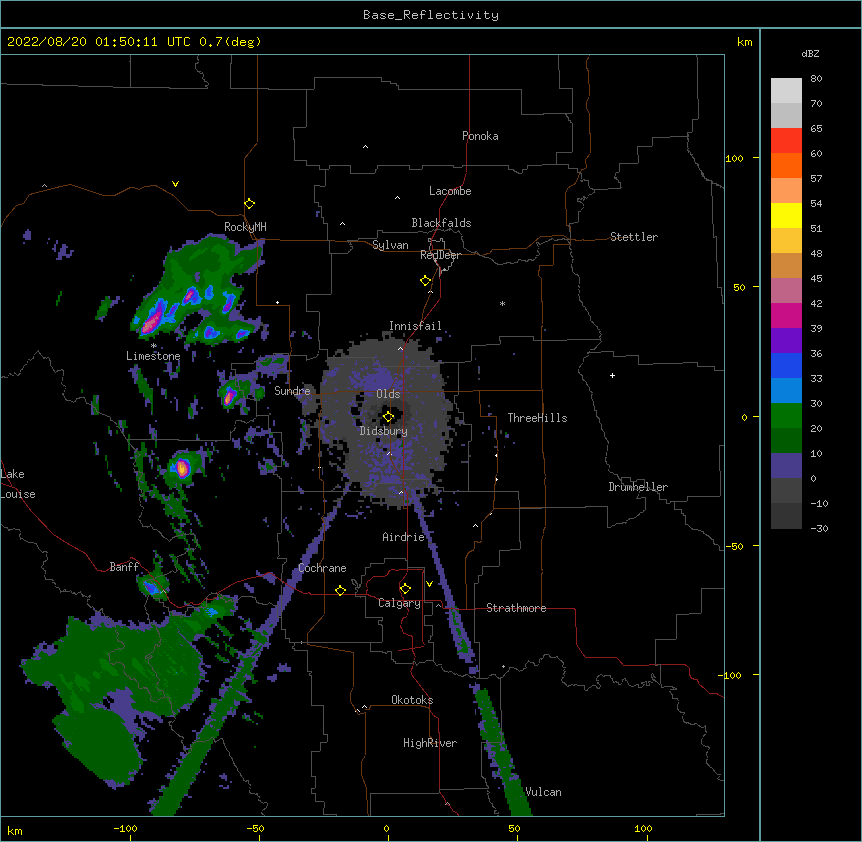Click the HighRiver town label

click(x=430, y=743)
